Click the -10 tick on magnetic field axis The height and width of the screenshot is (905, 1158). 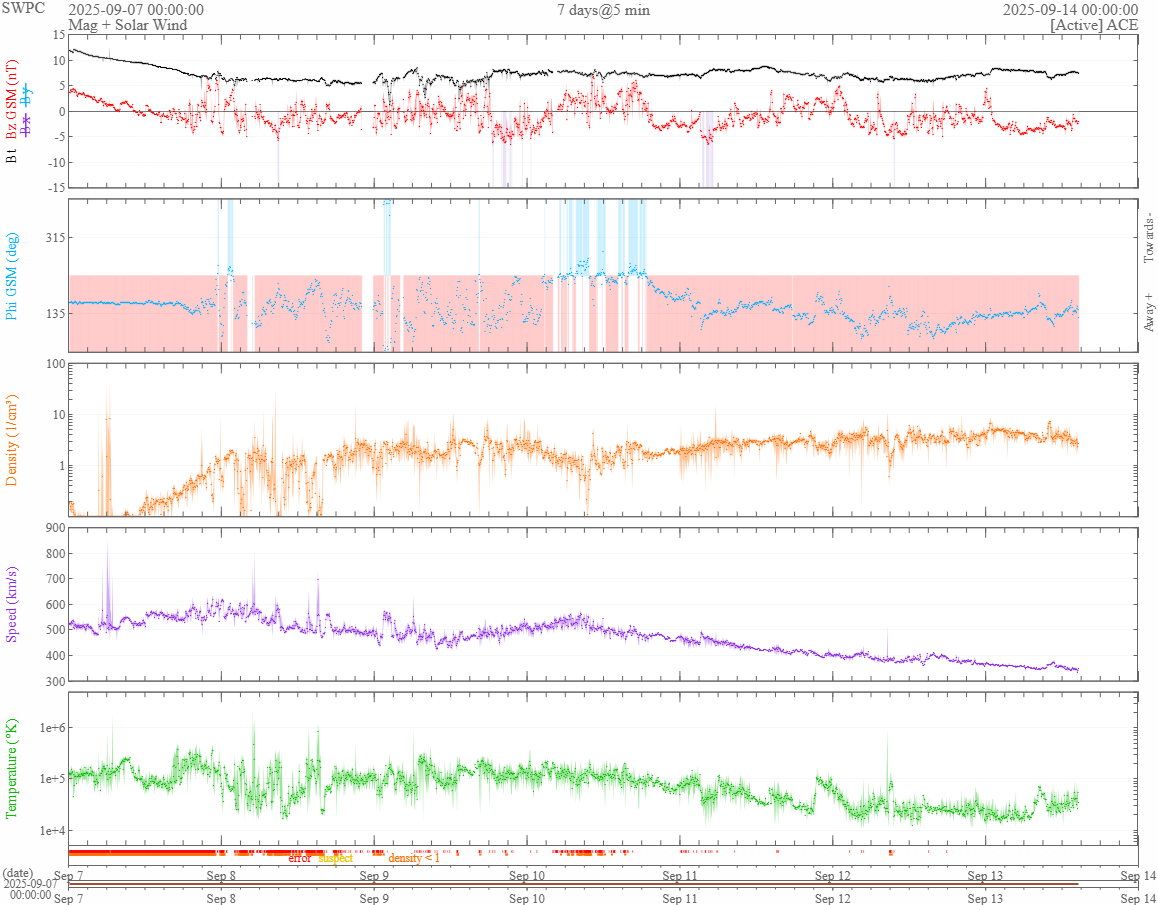pyautogui.click(x=55, y=163)
